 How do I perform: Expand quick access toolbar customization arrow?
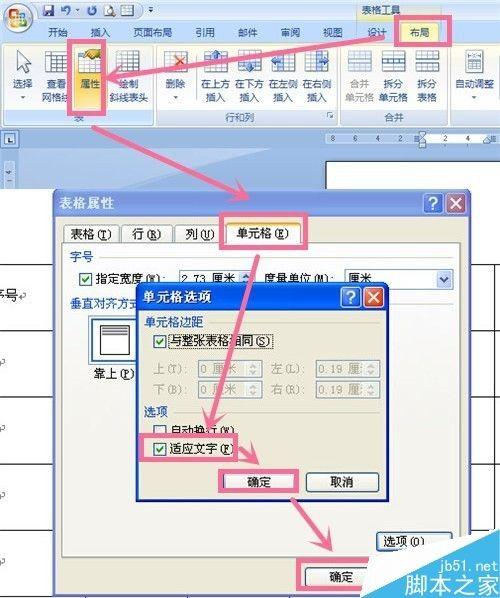coord(151,10)
